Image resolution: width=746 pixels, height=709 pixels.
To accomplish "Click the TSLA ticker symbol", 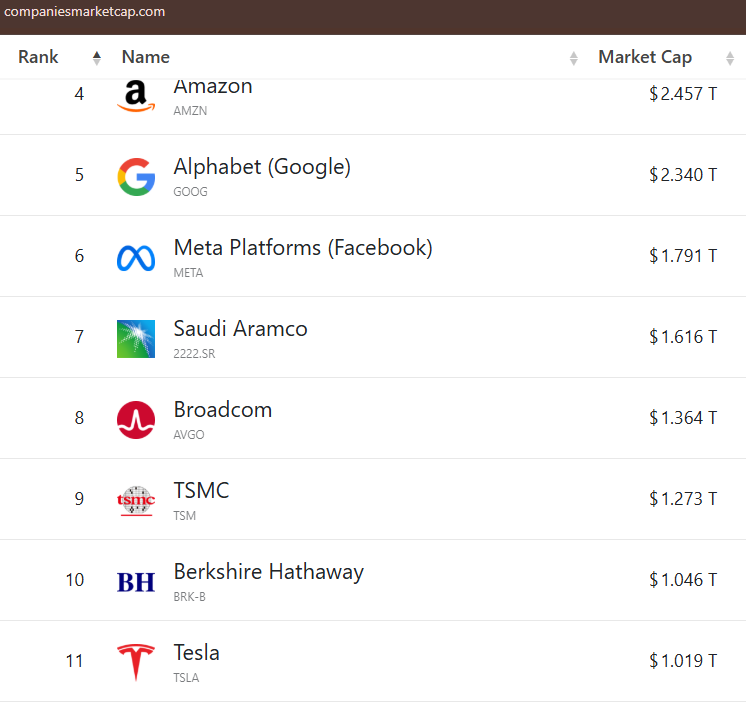I will tap(186, 677).
